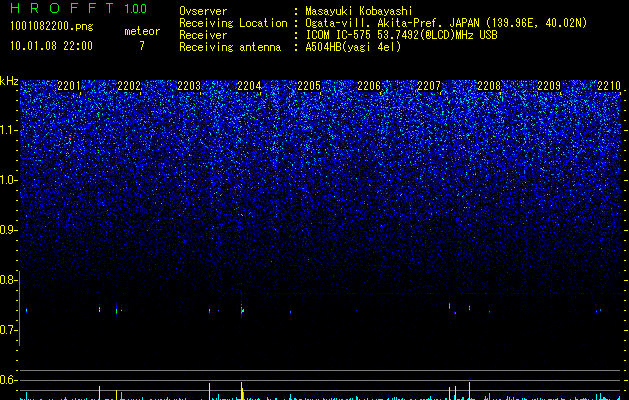Click the meteor count label
629x400 pixels.
[x=142, y=31]
